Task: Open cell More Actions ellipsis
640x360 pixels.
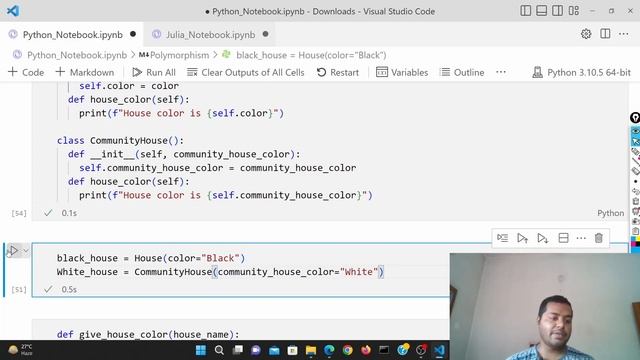Action: click(581, 238)
